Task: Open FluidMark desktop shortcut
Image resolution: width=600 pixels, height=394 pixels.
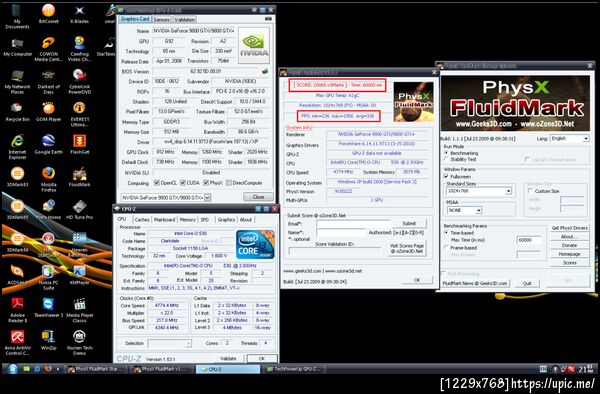Action: 79,177
